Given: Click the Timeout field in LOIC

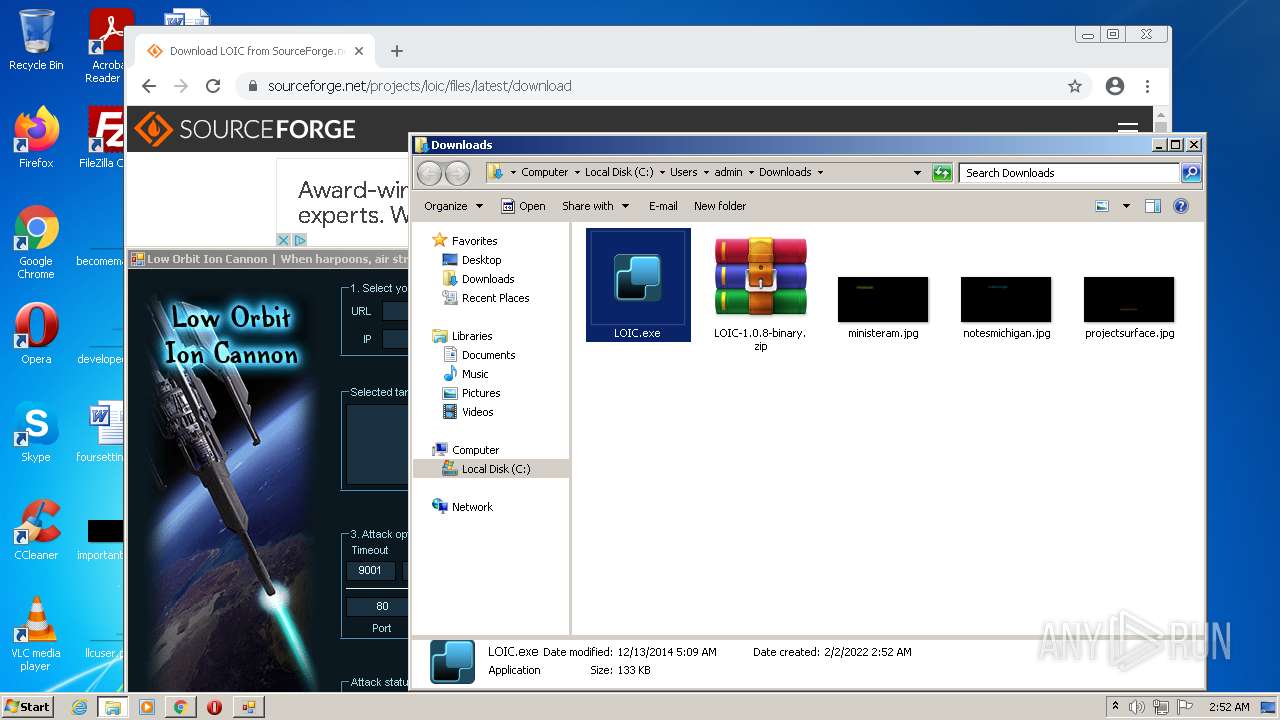Looking at the screenshot, I should [x=370, y=570].
